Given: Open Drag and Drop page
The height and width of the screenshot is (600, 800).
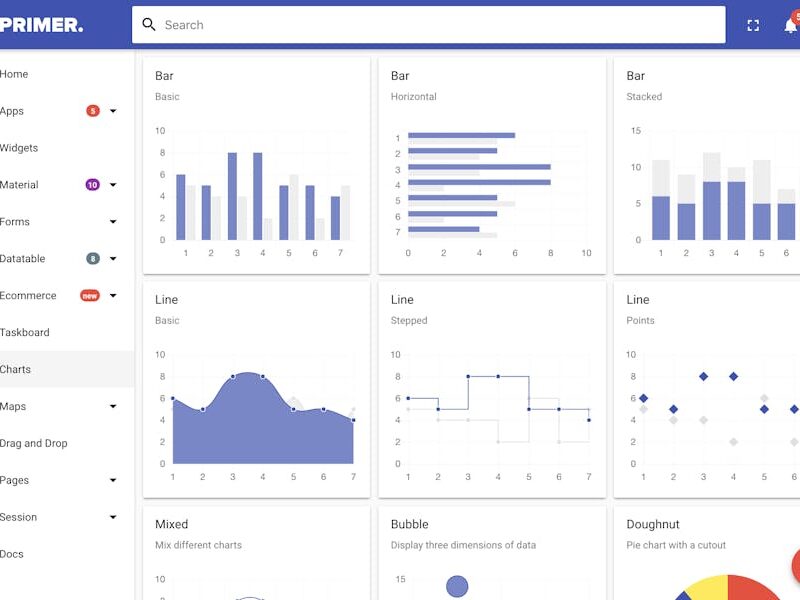Looking at the screenshot, I should point(34,443).
